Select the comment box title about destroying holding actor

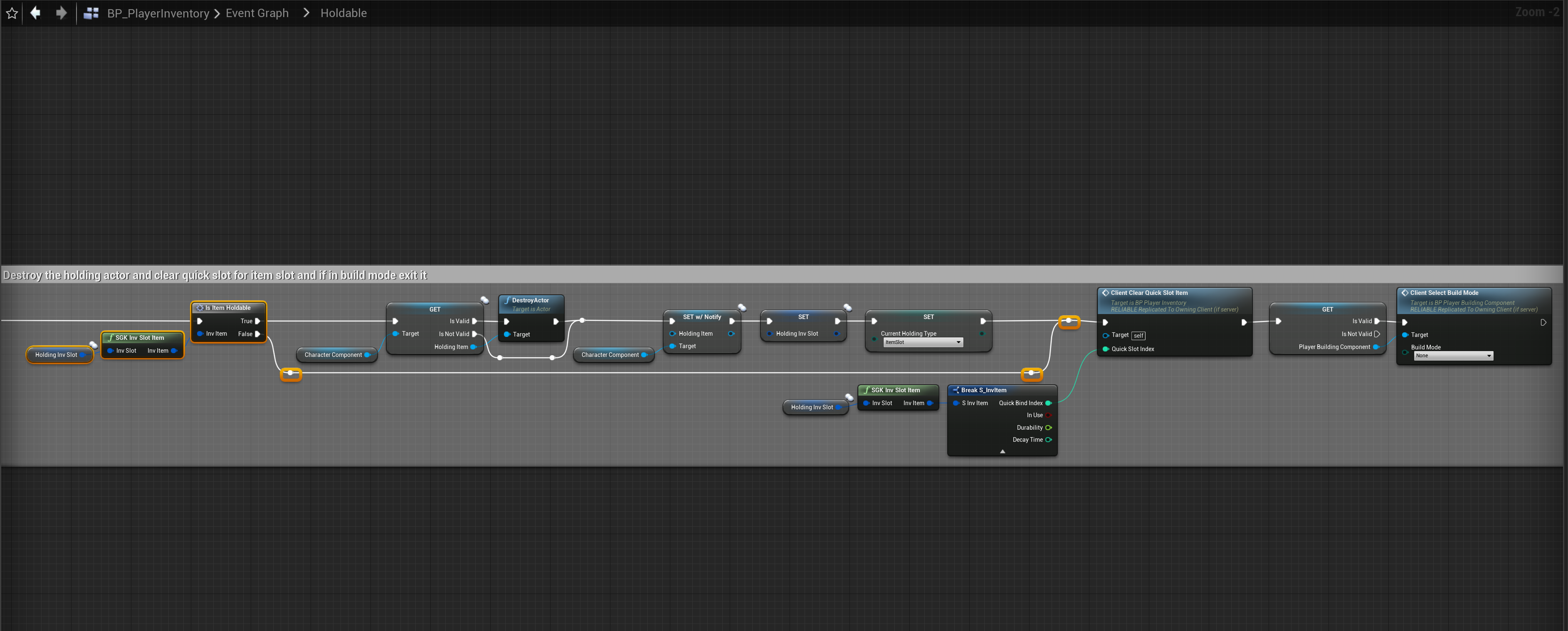pyautogui.click(x=215, y=275)
